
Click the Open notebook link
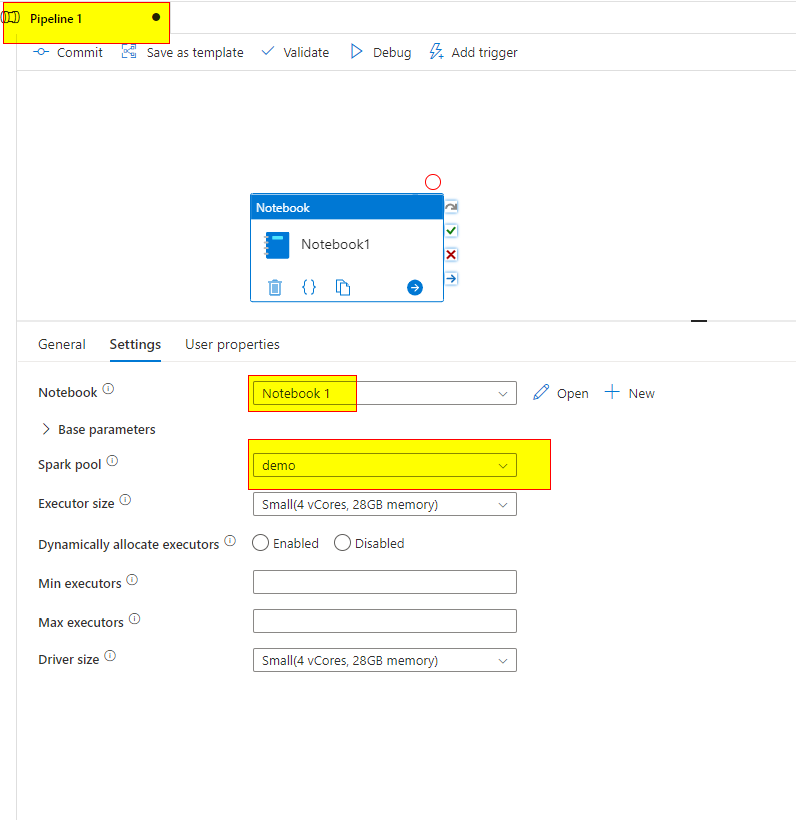[573, 393]
